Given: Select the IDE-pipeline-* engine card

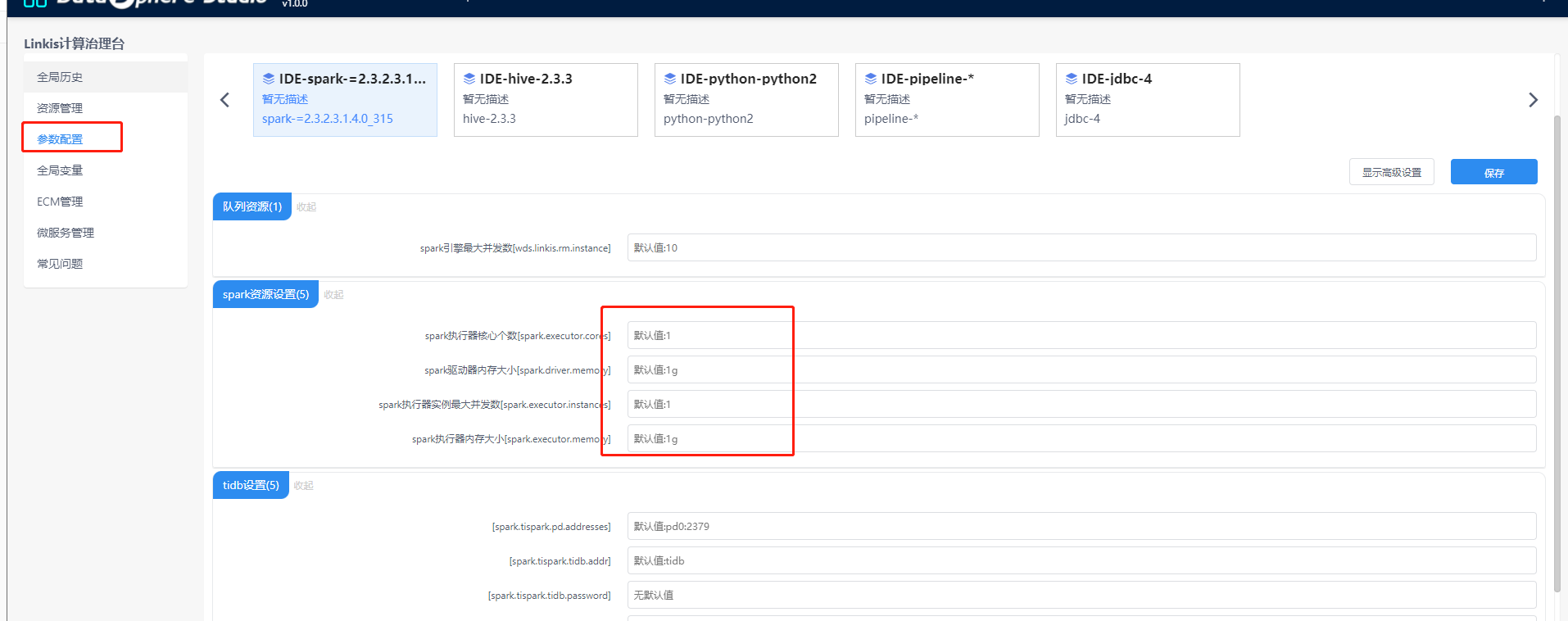Looking at the screenshot, I should pyautogui.click(x=947, y=100).
